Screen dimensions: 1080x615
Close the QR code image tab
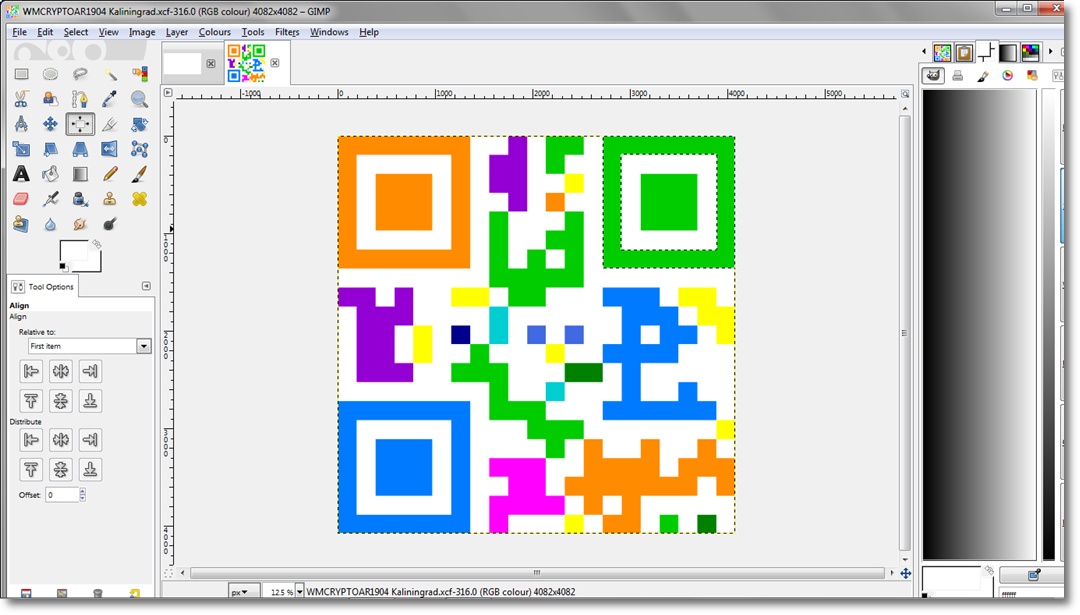click(x=275, y=63)
